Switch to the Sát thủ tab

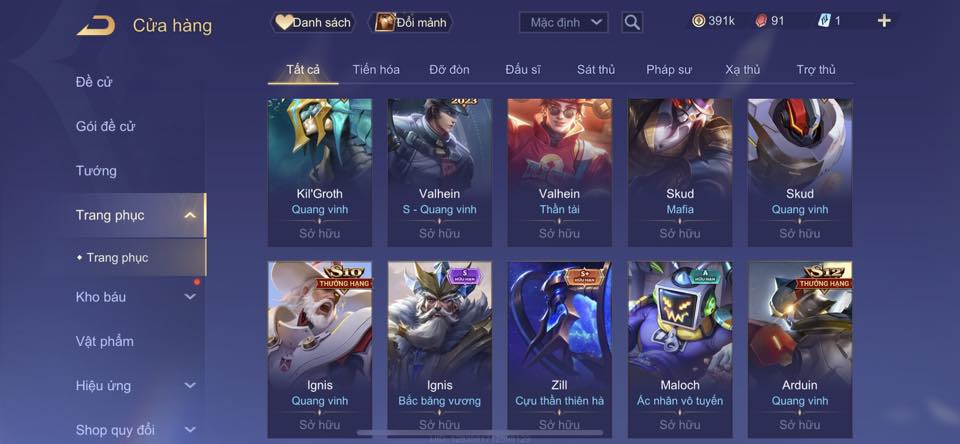596,70
